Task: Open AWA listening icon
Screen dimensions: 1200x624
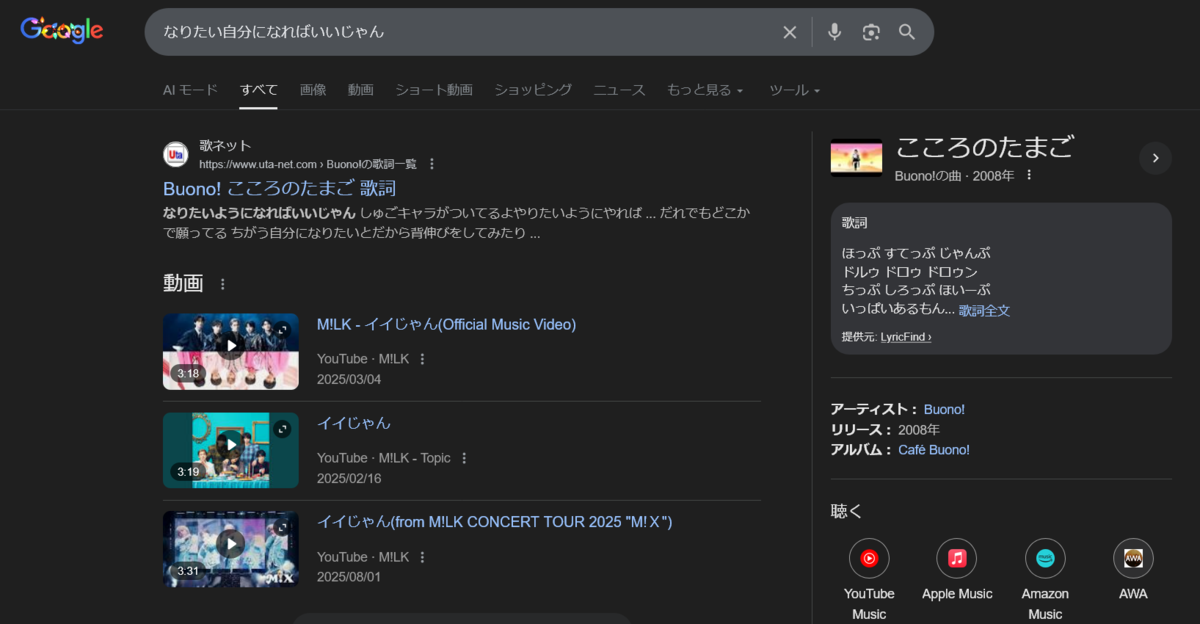Action: coord(1133,559)
